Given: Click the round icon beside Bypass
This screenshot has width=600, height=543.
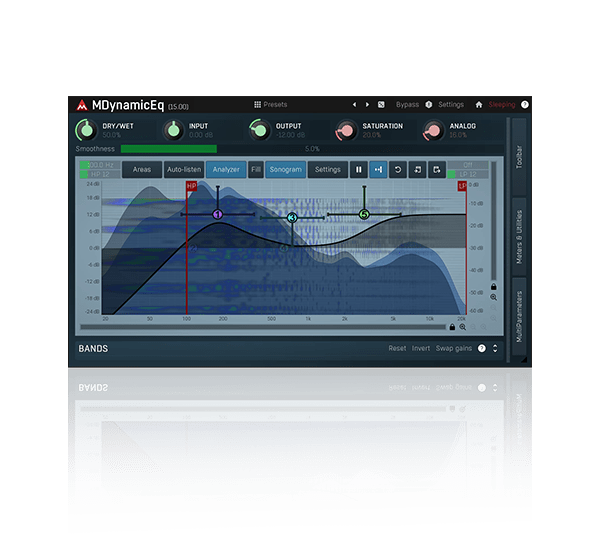Looking at the screenshot, I should coord(429,104).
